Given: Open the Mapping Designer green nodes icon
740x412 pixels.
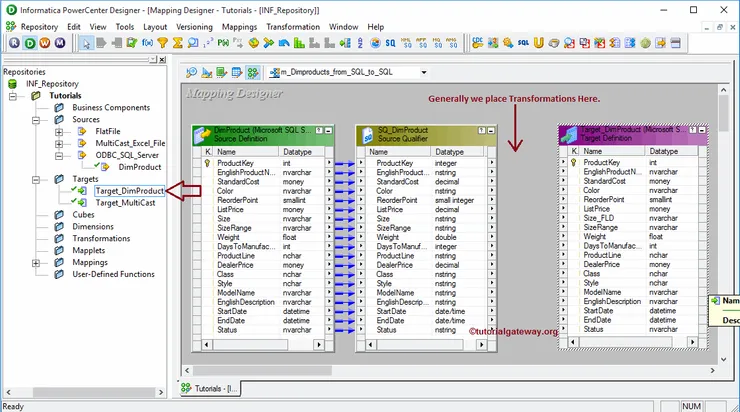Looking at the screenshot, I should point(253,72).
